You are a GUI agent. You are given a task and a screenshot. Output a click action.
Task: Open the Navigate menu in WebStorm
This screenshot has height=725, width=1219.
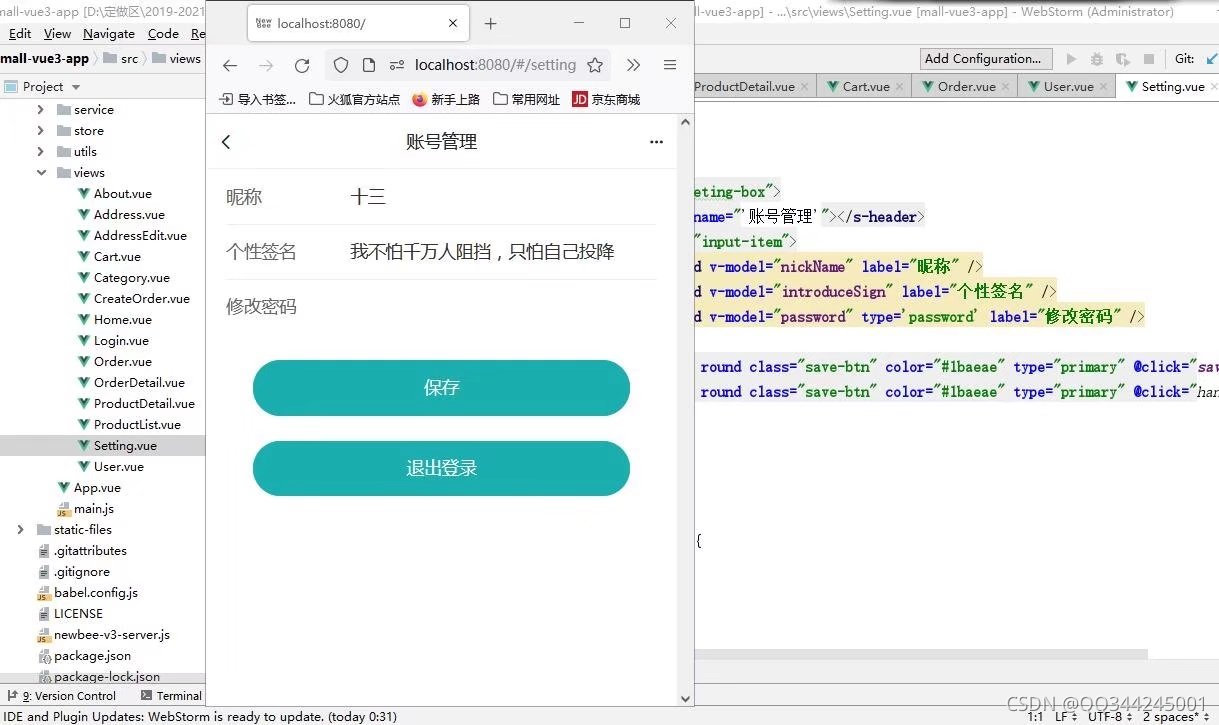pyautogui.click(x=109, y=33)
